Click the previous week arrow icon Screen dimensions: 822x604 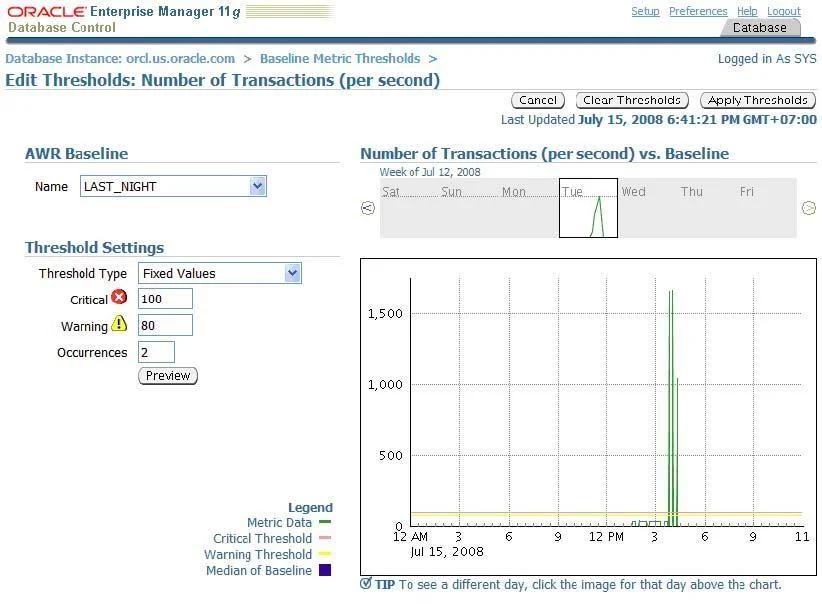pos(368,208)
